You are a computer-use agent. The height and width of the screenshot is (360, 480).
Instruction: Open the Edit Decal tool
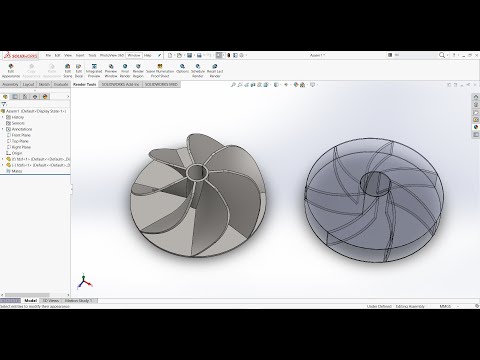pos(79,71)
